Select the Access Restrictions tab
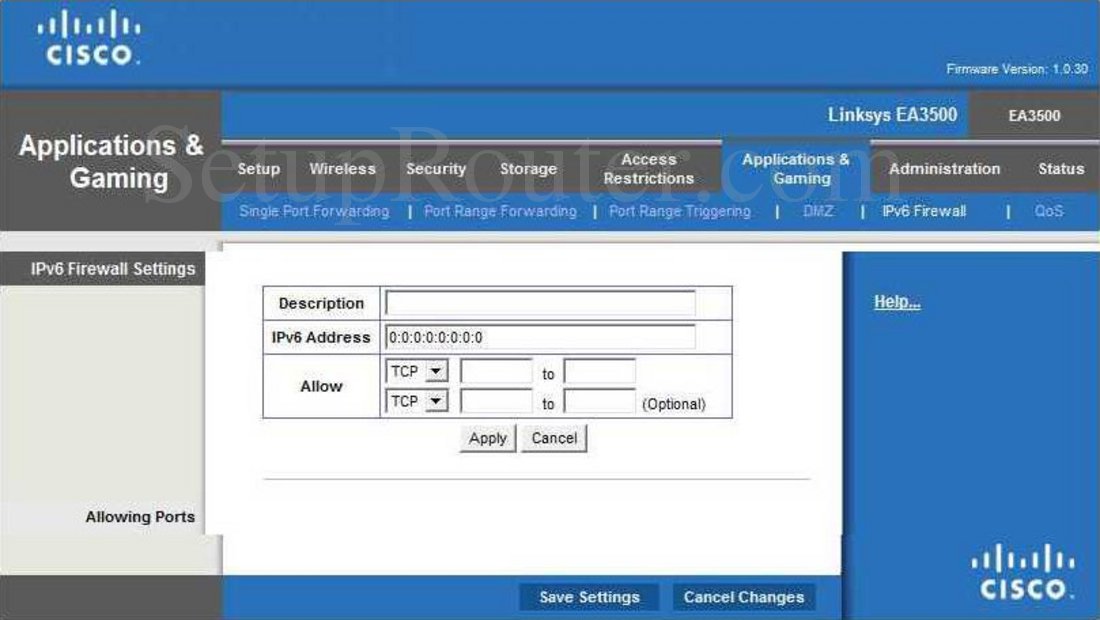This screenshot has width=1100, height=620. 648,169
